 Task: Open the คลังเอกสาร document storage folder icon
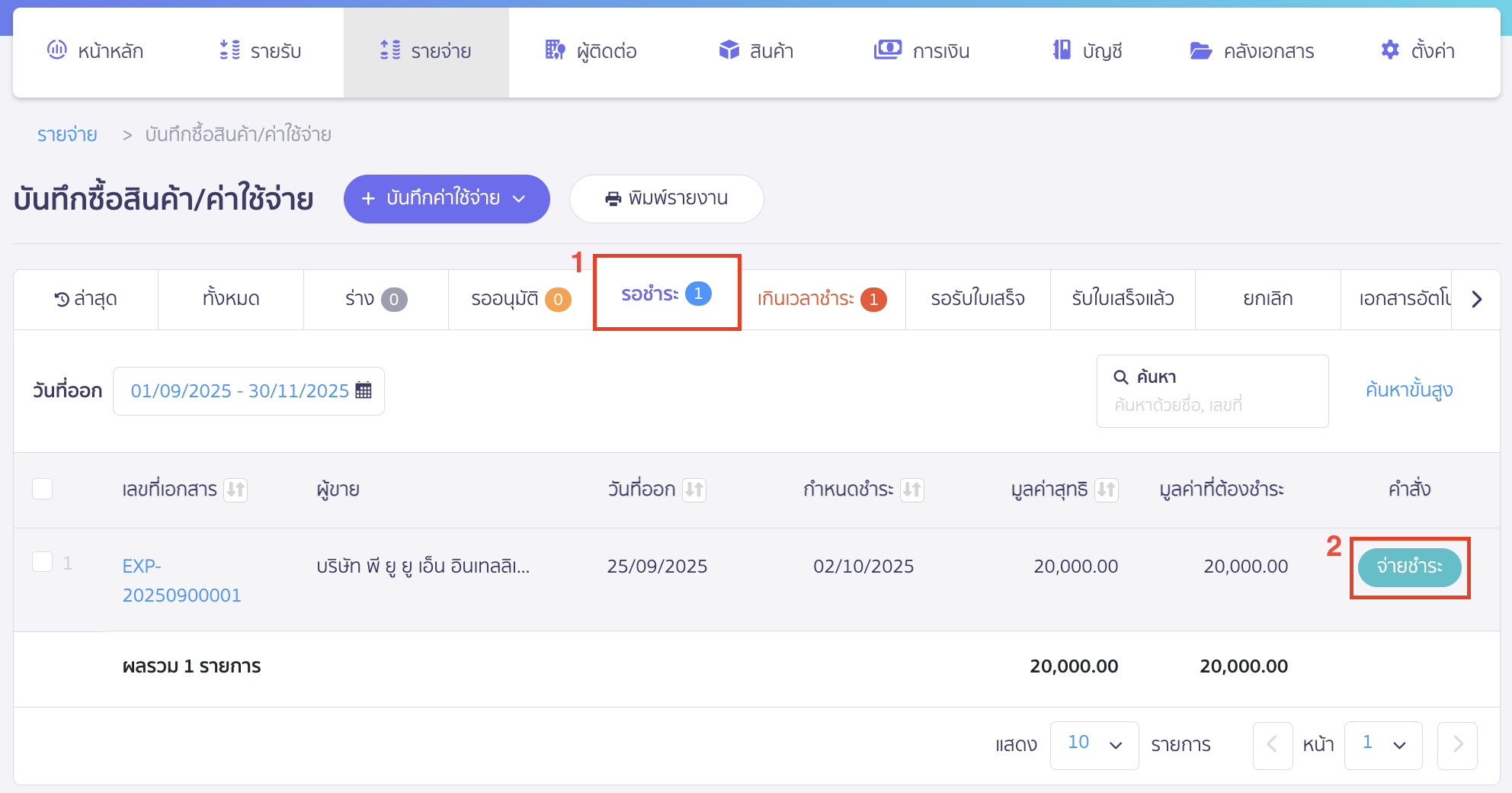point(1200,50)
